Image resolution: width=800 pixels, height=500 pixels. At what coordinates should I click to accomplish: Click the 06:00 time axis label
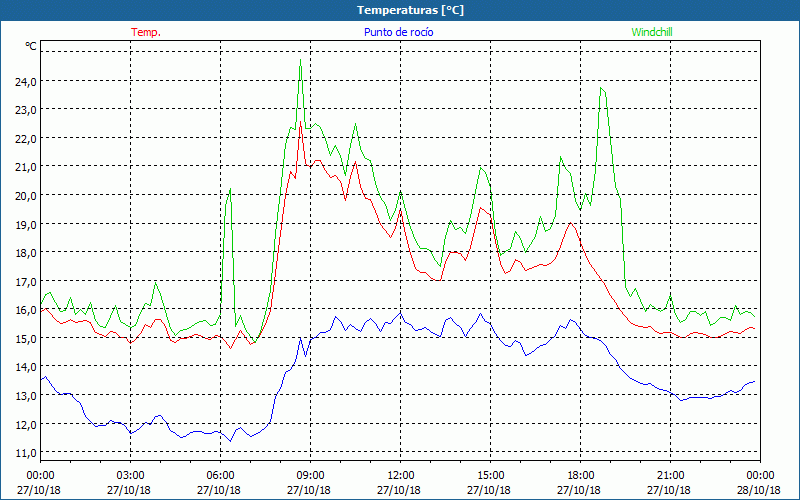pyautogui.click(x=220, y=476)
